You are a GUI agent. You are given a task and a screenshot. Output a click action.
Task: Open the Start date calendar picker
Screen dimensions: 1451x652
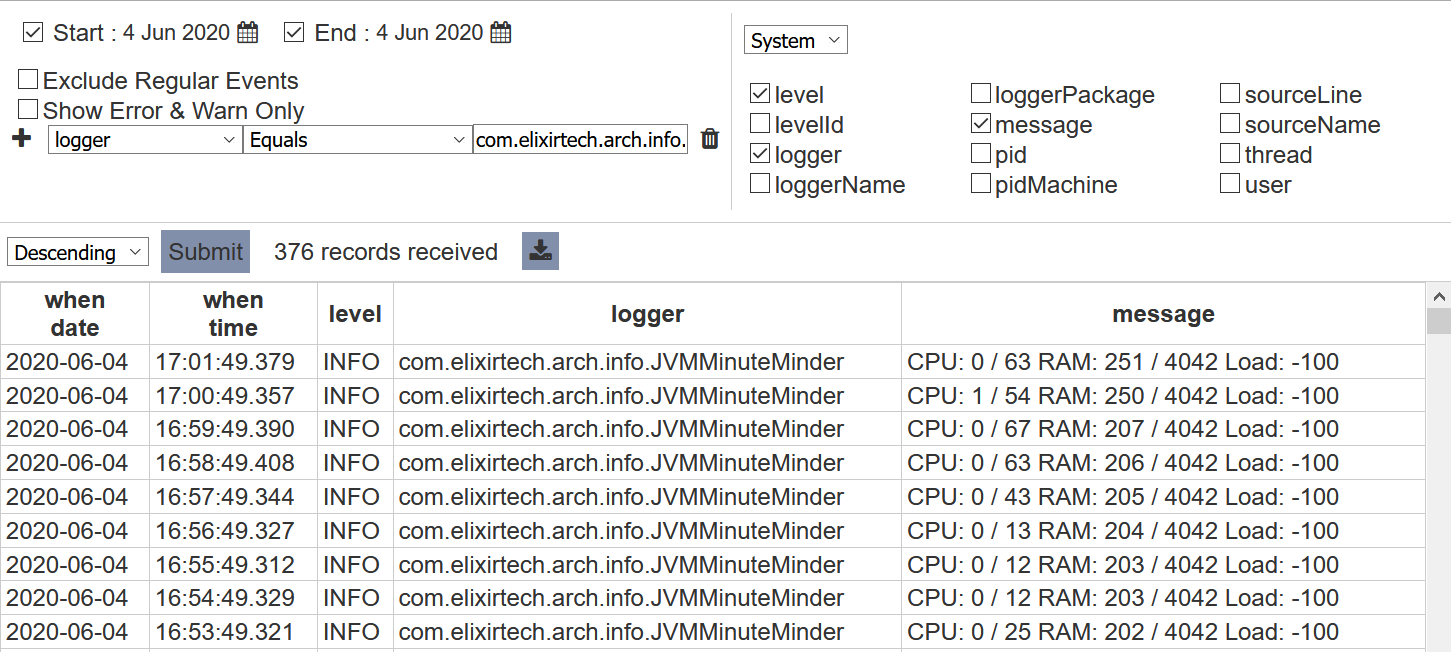click(x=247, y=33)
